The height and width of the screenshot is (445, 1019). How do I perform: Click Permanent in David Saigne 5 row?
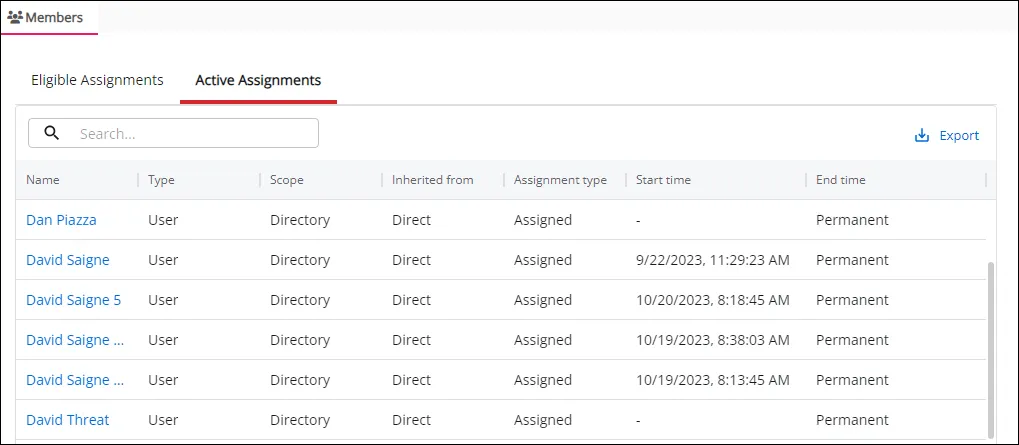(x=852, y=300)
